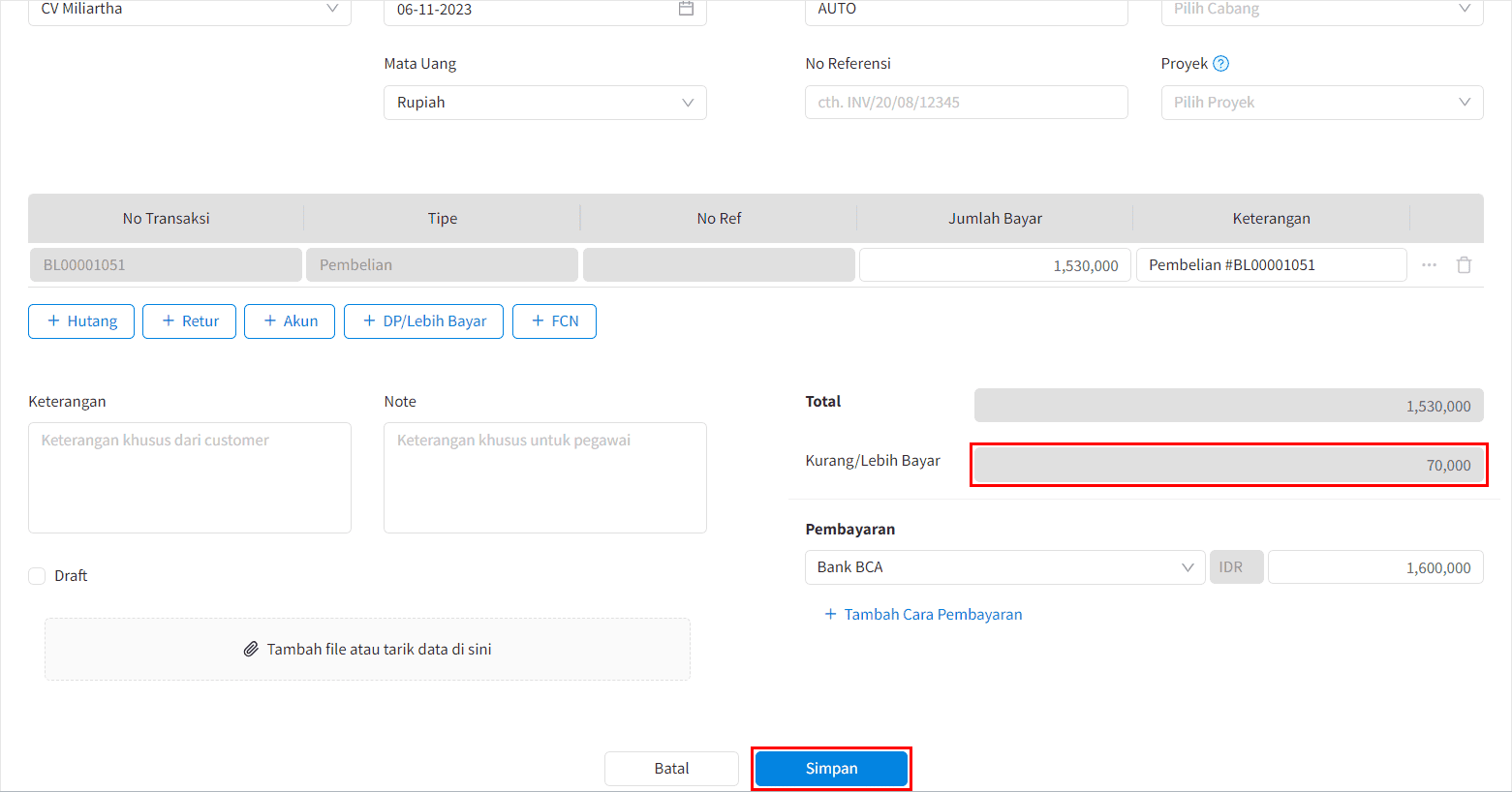Add an Akun line
The image size is (1512, 792).
pyautogui.click(x=290, y=321)
